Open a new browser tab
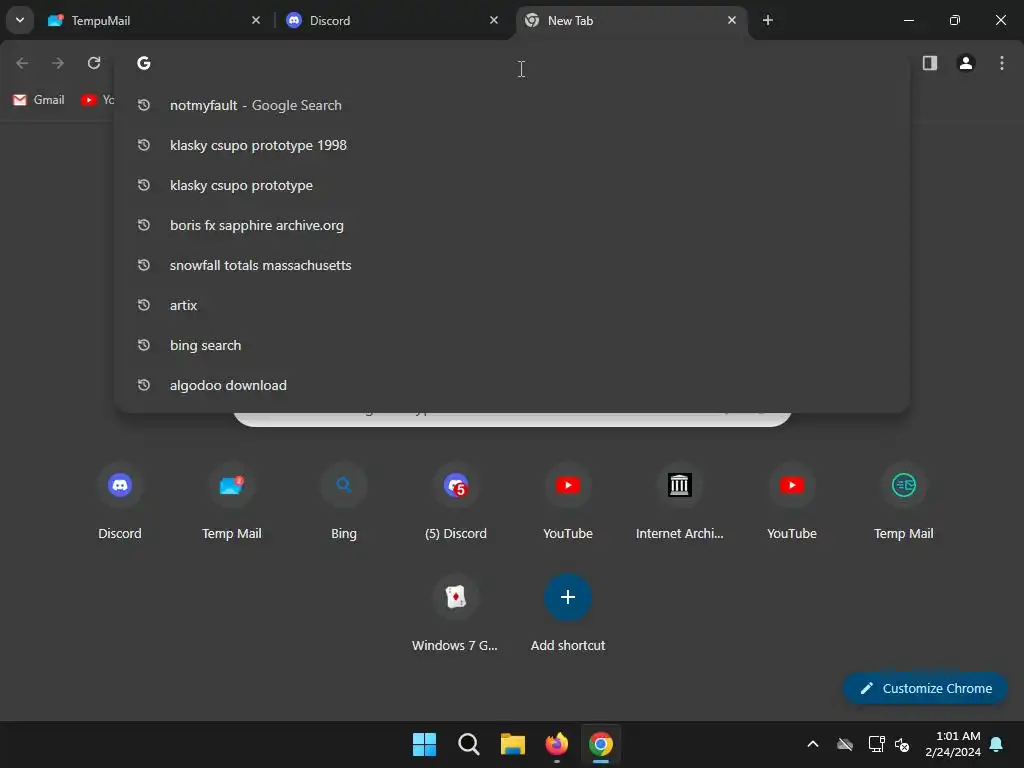 768,20
